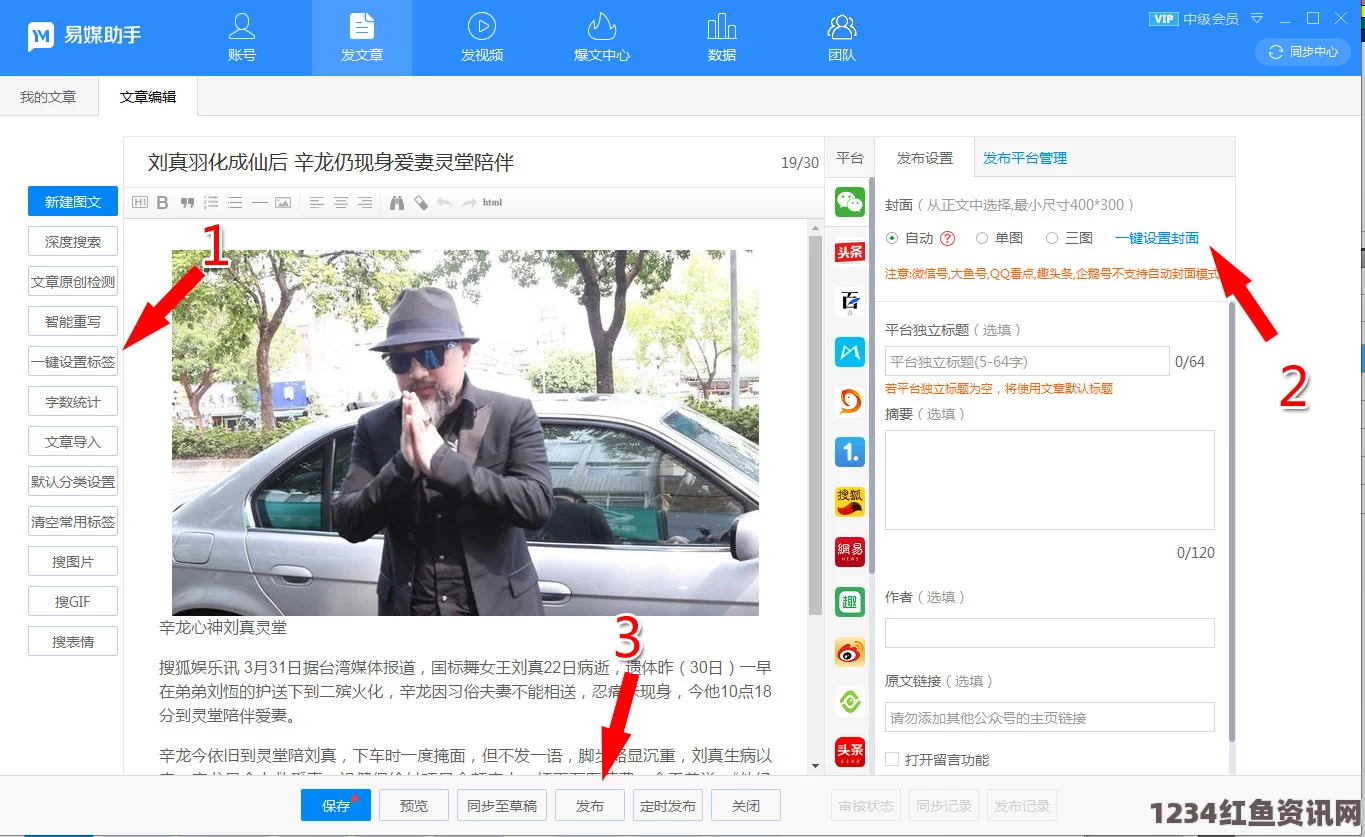Click the 同步至草稿 button
The height and width of the screenshot is (837, 1365).
(x=502, y=805)
